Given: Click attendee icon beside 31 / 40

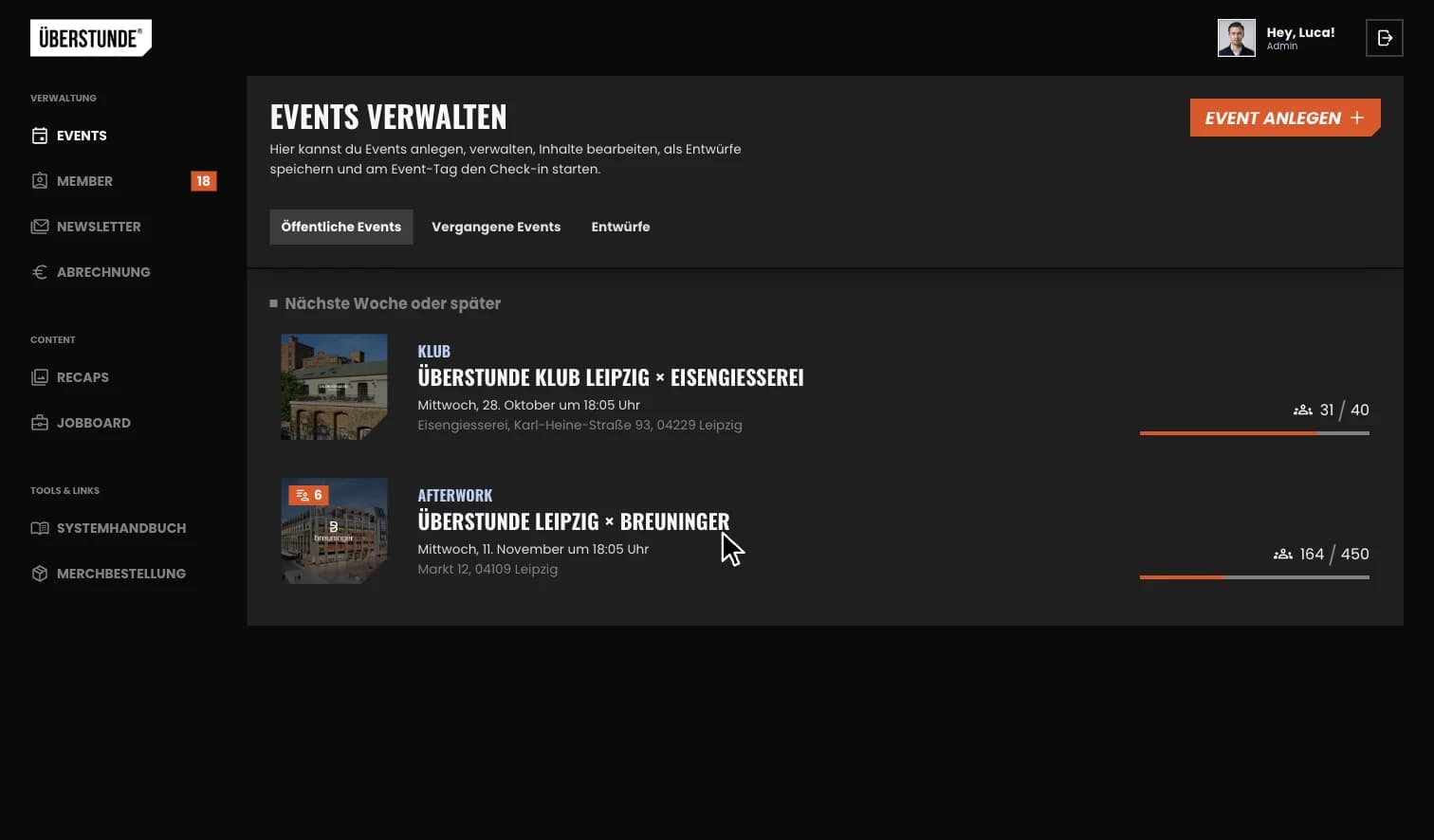Looking at the screenshot, I should 1303,411.
